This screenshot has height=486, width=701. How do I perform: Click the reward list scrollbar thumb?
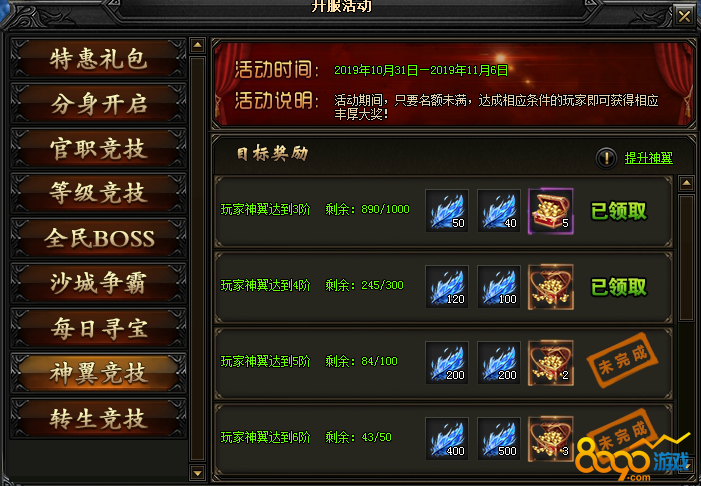pyautogui.click(x=686, y=257)
